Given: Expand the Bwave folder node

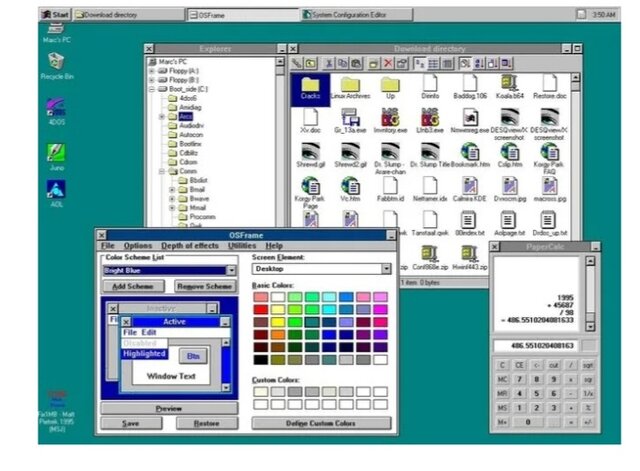Looking at the screenshot, I should click(x=172, y=199).
